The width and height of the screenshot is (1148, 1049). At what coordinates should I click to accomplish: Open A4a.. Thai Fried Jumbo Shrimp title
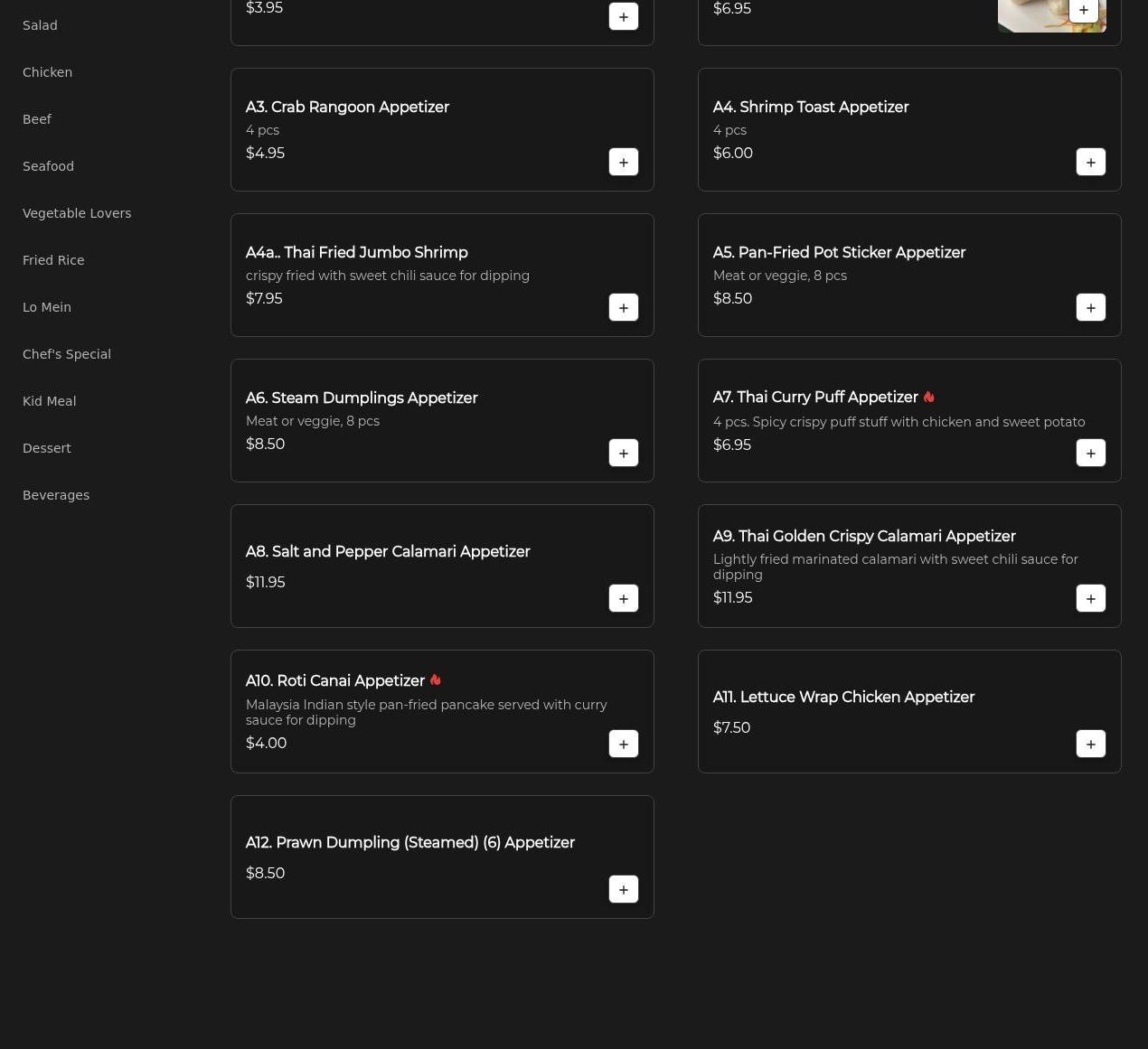click(x=357, y=252)
